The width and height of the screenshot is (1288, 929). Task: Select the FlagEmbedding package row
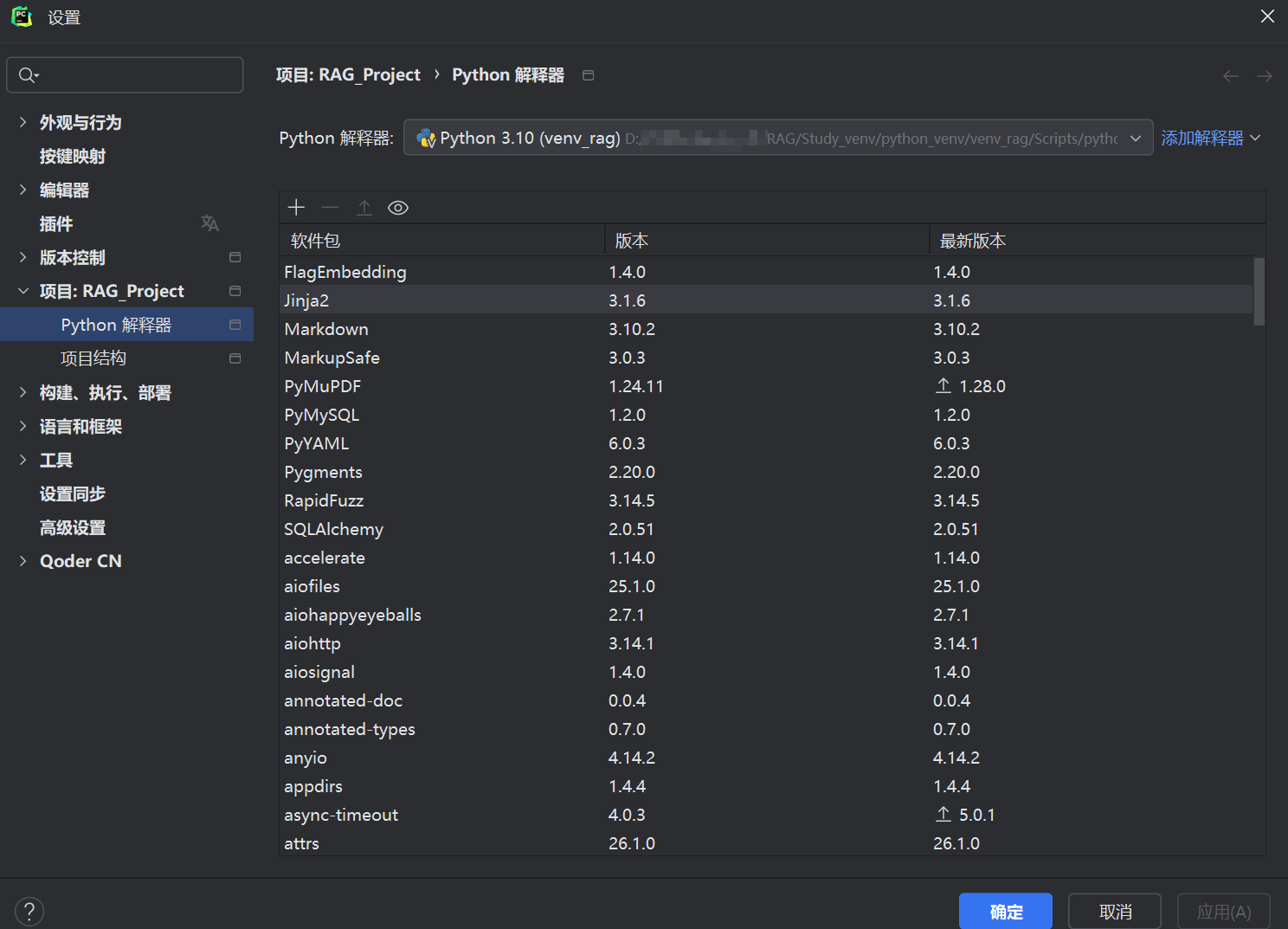pos(766,272)
